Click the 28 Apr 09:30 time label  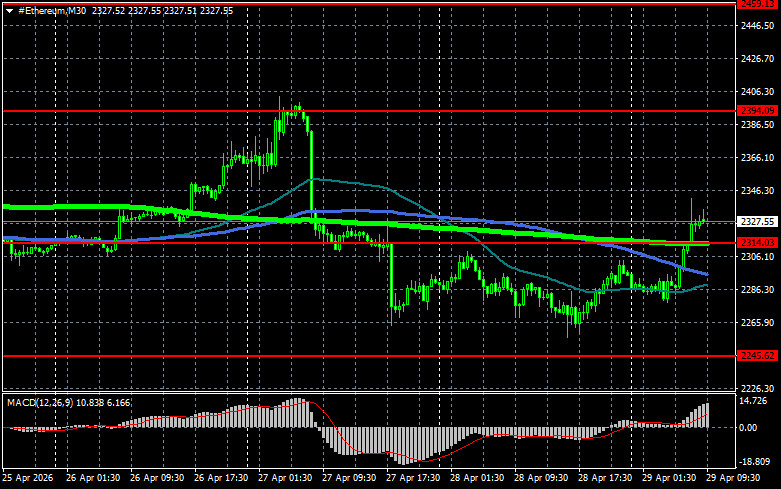coord(541,478)
